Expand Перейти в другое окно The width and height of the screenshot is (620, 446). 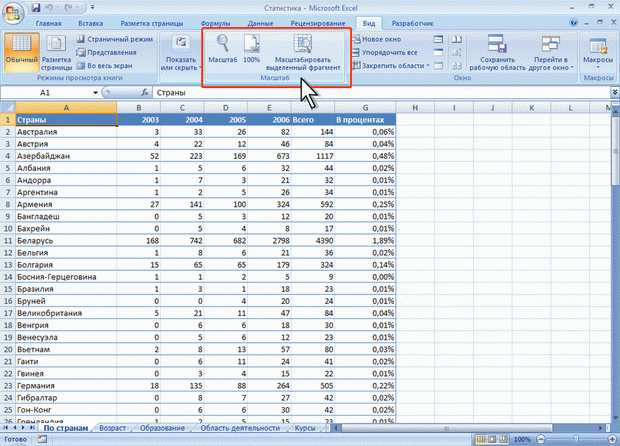click(551, 52)
